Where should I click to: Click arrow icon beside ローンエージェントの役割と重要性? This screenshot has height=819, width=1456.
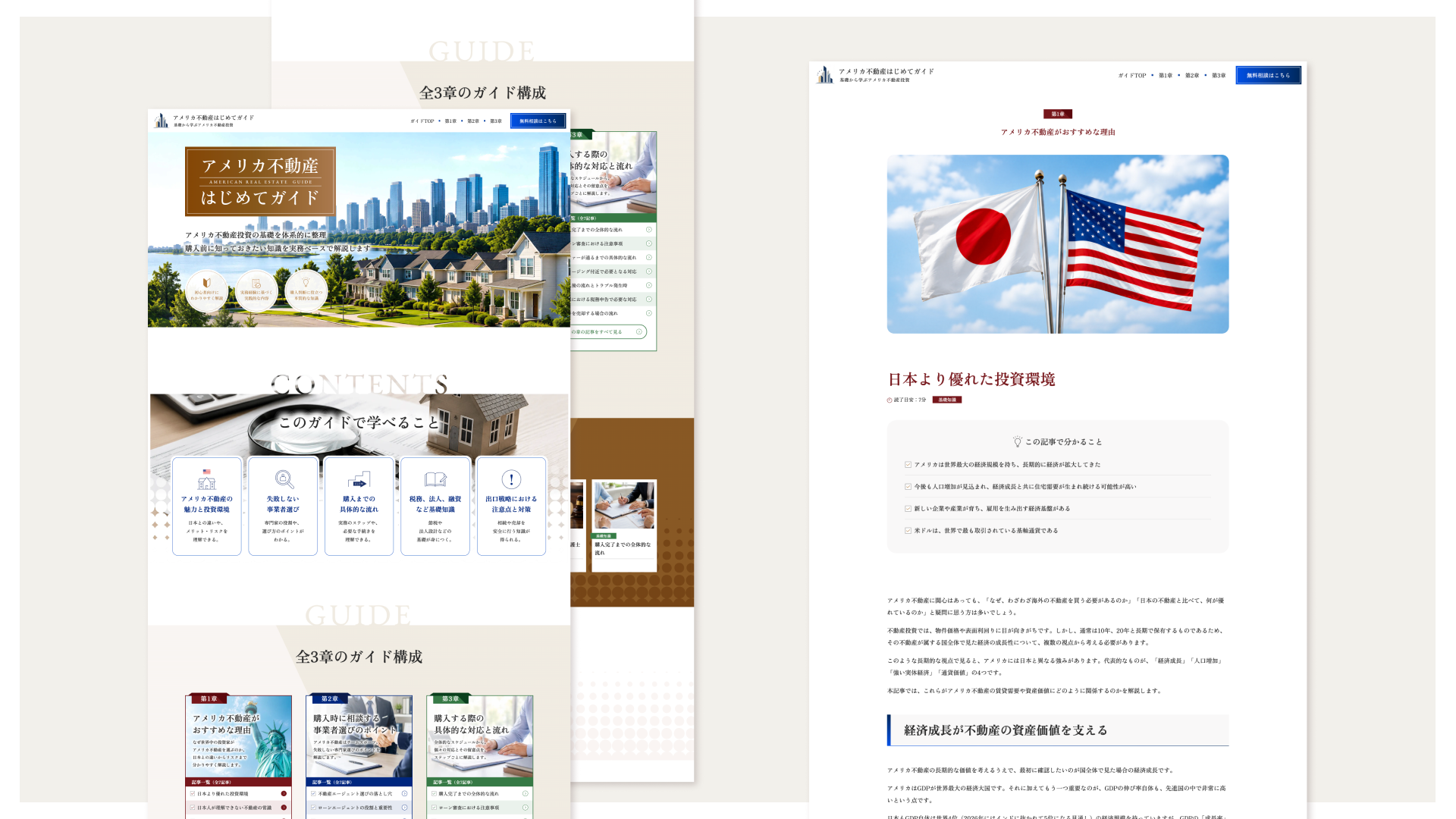[x=404, y=808]
